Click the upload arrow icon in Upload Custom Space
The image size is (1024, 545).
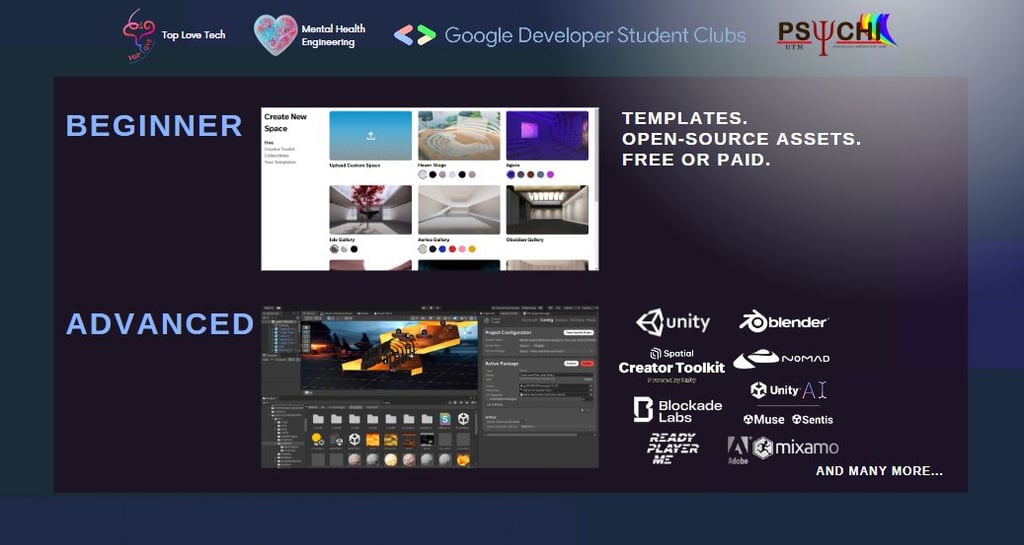click(x=371, y=136)
